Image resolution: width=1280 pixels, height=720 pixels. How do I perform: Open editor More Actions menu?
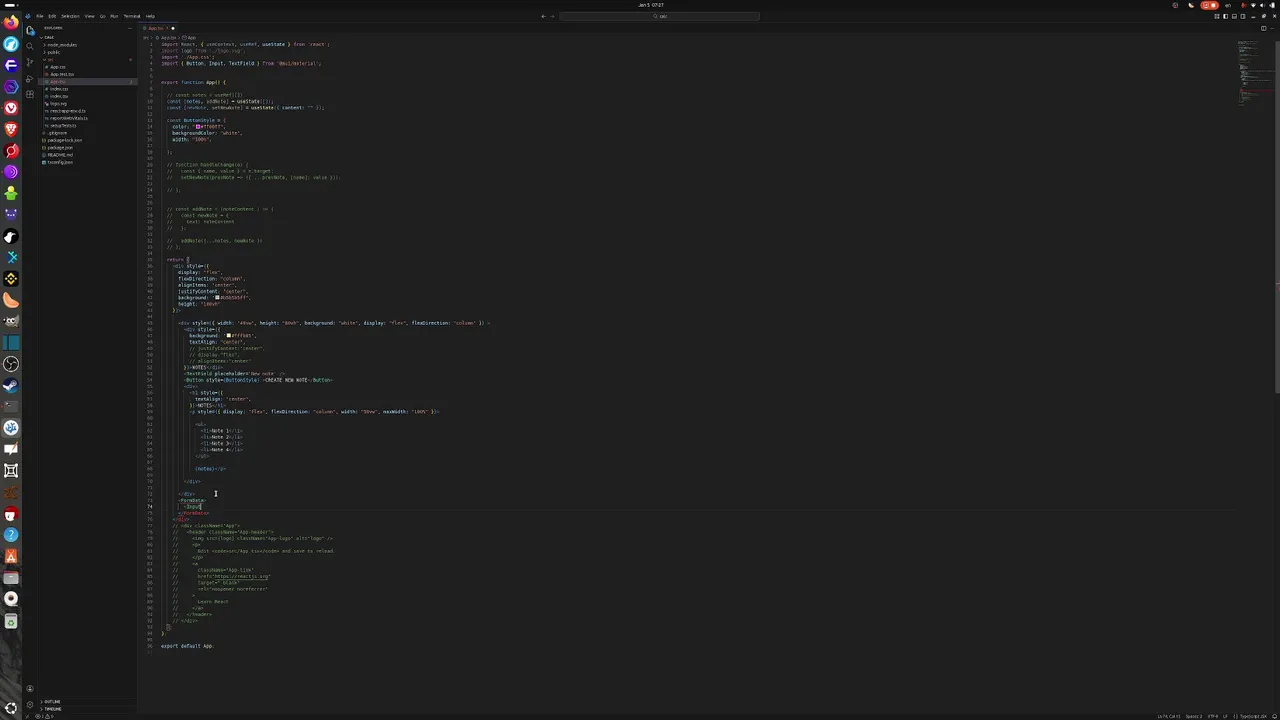tap(1272, 28)
